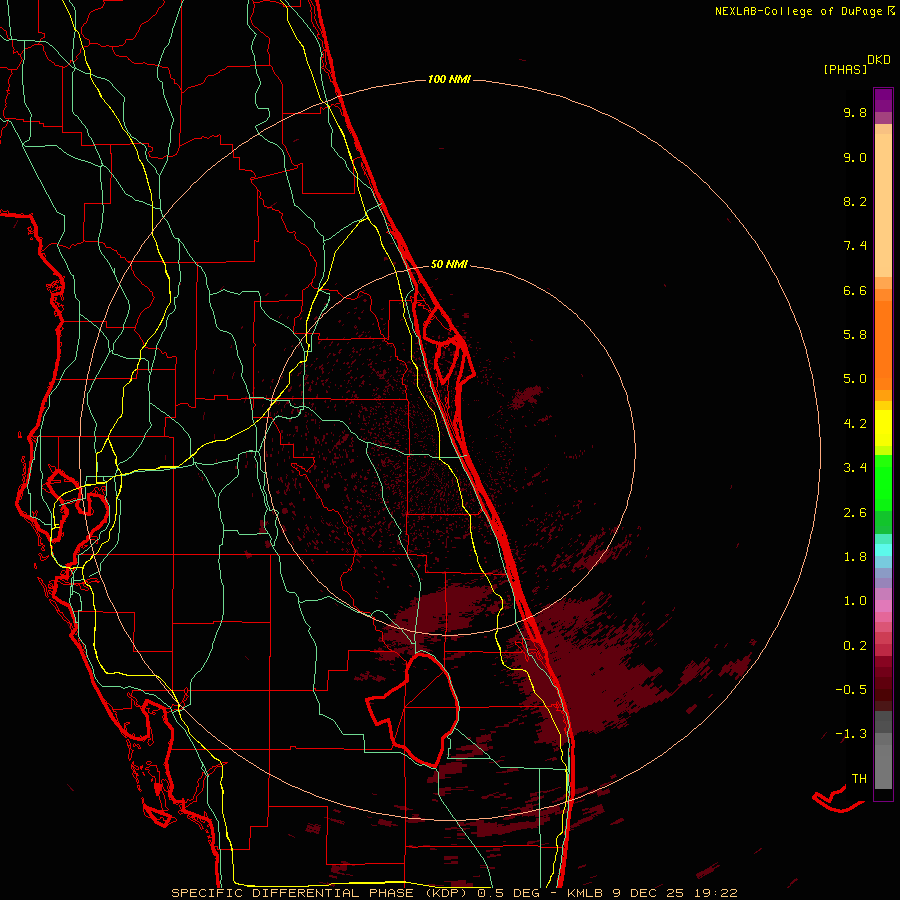Click the 6.6 legend value

855,290
